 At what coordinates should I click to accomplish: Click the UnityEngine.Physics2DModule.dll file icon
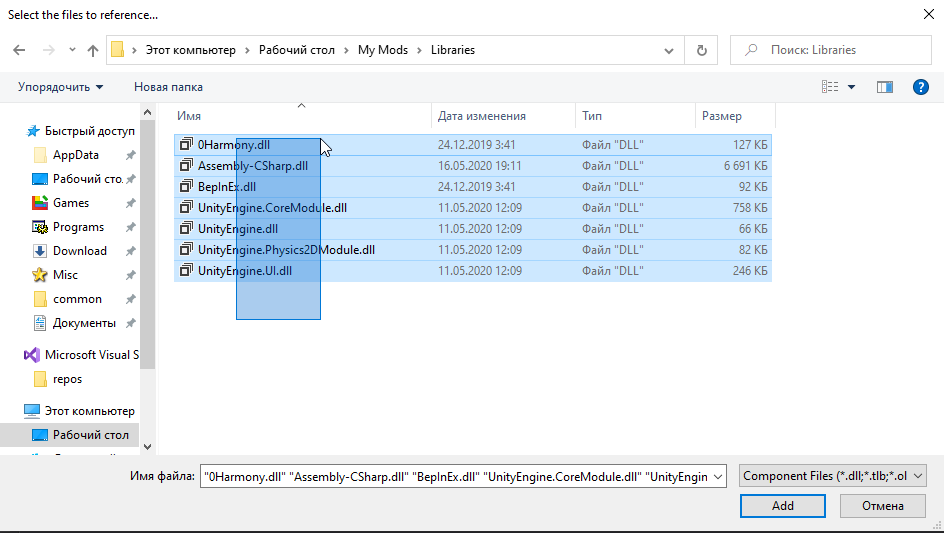186,249
